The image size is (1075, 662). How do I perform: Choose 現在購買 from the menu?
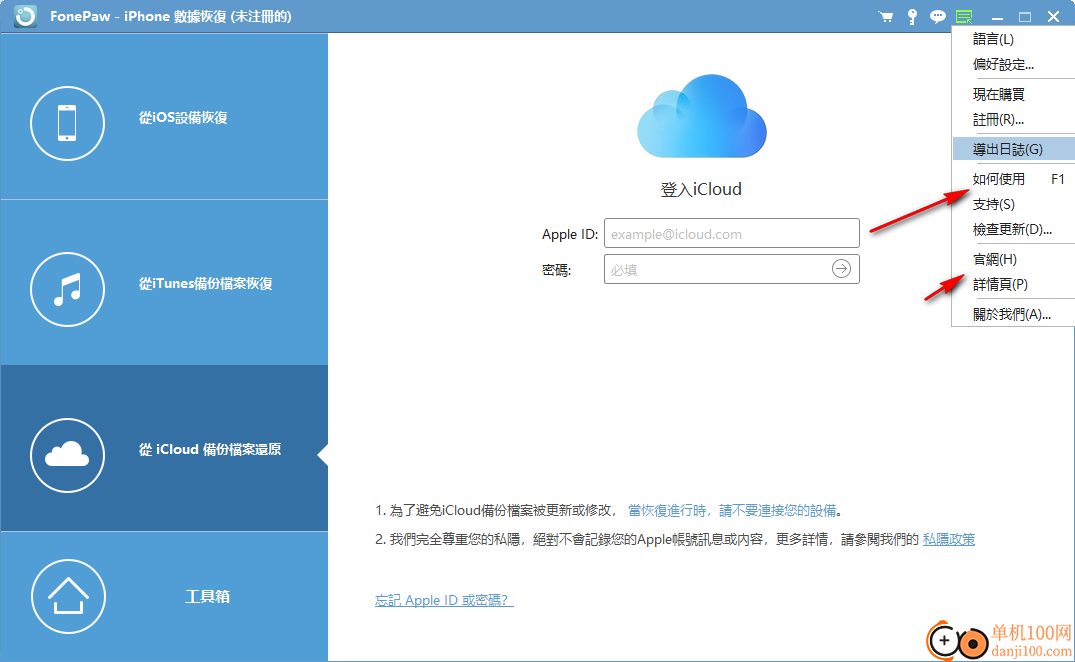coord(1013,94)
